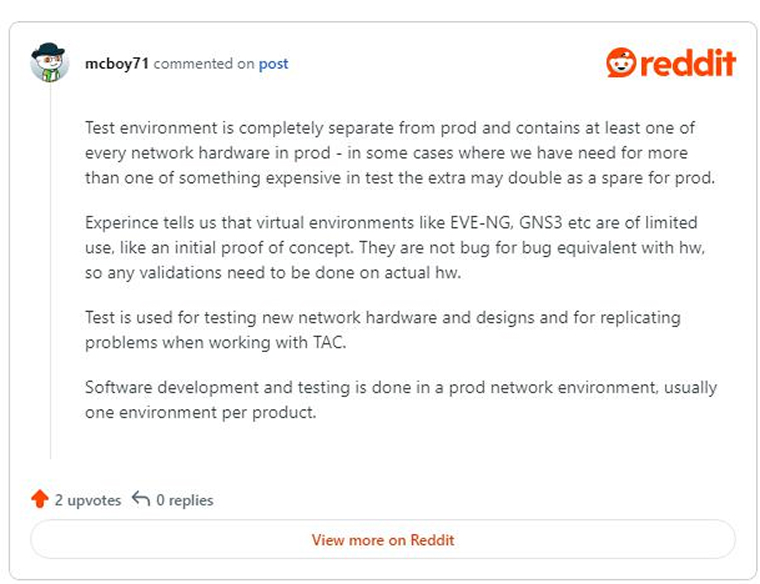The height and width of the screenshot is (584, 760).
Task: Click the "commented on" text
Action: [x=204, y=63]
